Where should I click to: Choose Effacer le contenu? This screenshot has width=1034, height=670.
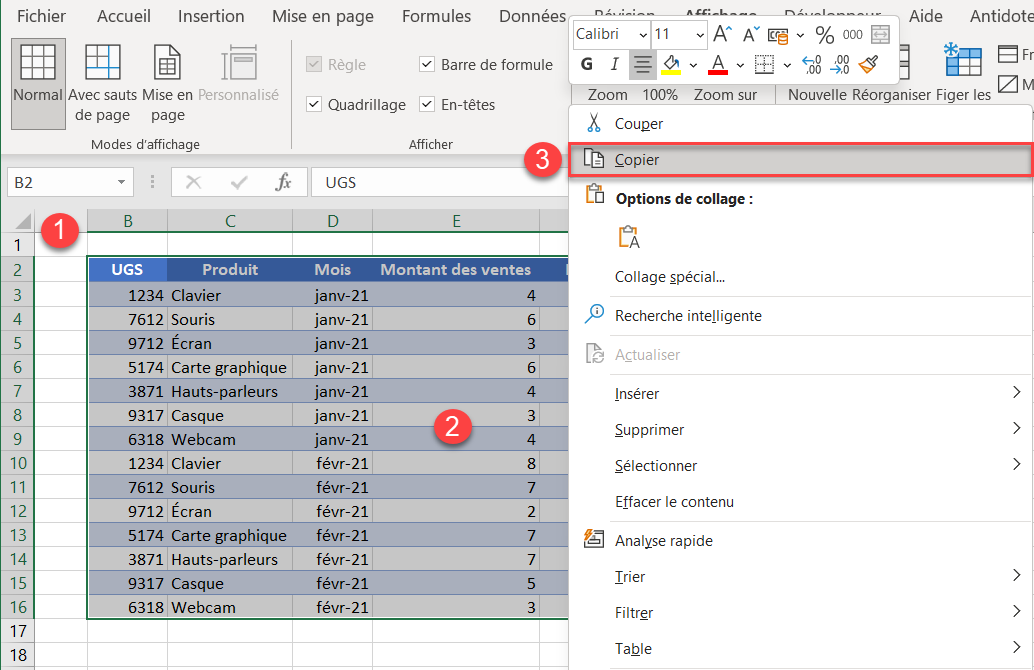(801, 502)
